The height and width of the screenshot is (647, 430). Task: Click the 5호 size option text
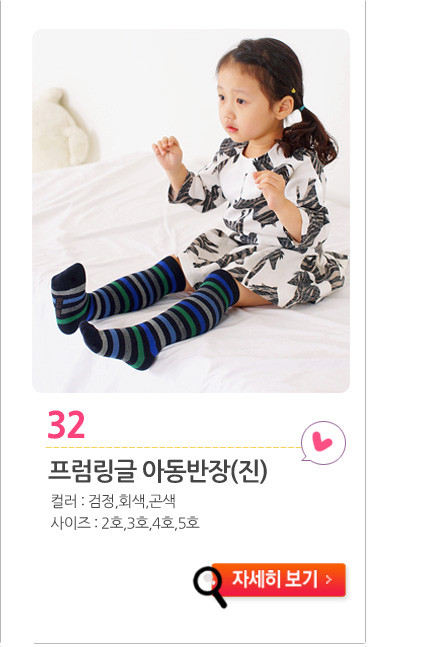tap(189, 523)
